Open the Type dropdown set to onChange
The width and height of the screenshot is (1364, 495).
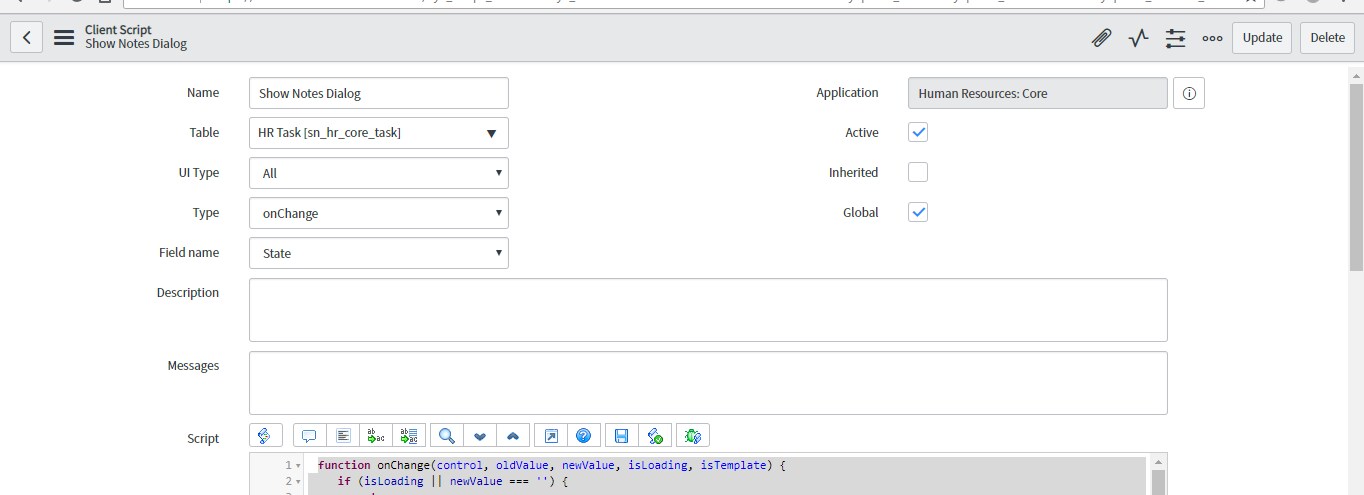378,213
